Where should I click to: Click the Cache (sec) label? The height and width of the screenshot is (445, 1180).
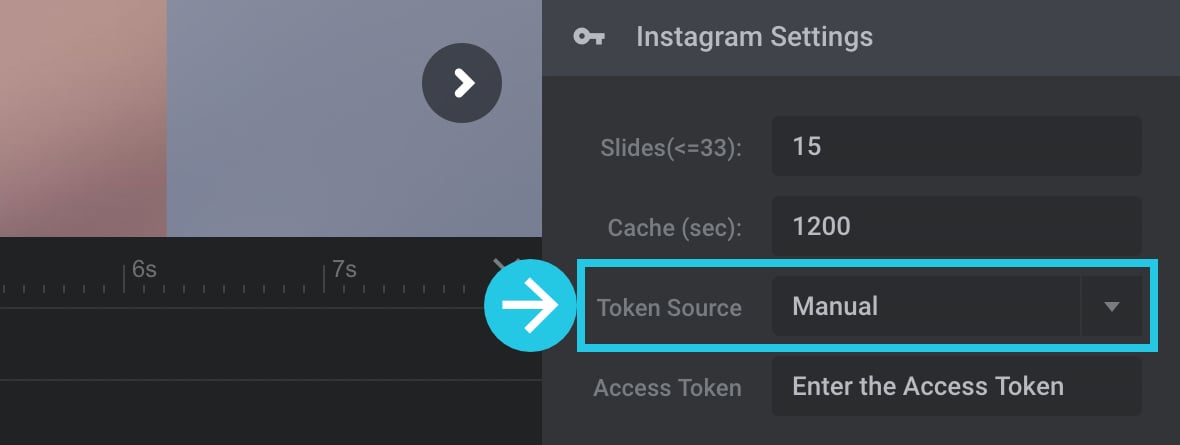point(674,228)
